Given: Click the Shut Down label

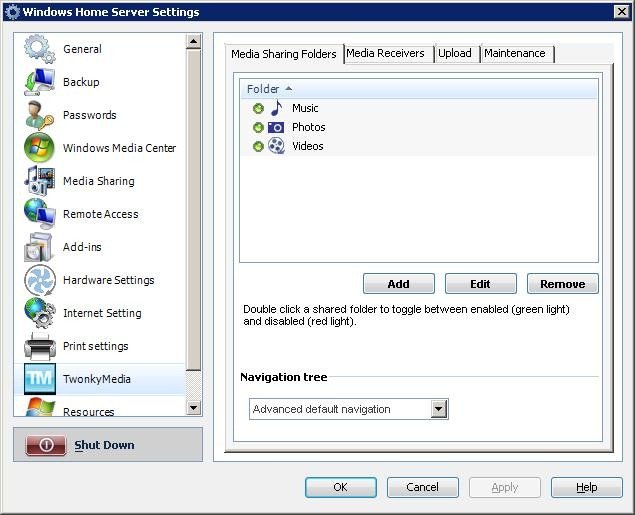Looking at the screenshot, I should pyautogui.click(x=104, y=445).
